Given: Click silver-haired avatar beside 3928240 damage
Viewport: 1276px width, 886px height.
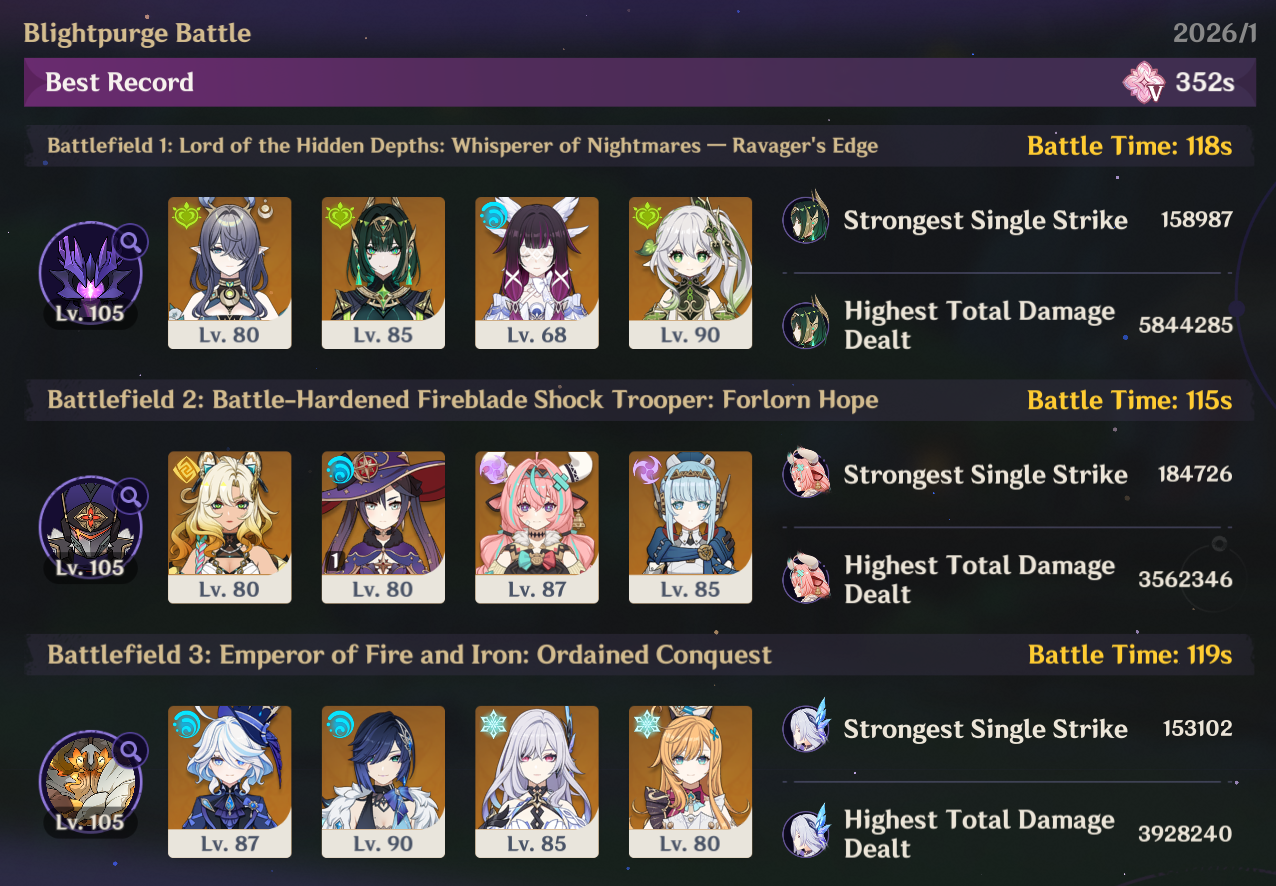Looking at the screenshot, I should [x=806, y=833].
